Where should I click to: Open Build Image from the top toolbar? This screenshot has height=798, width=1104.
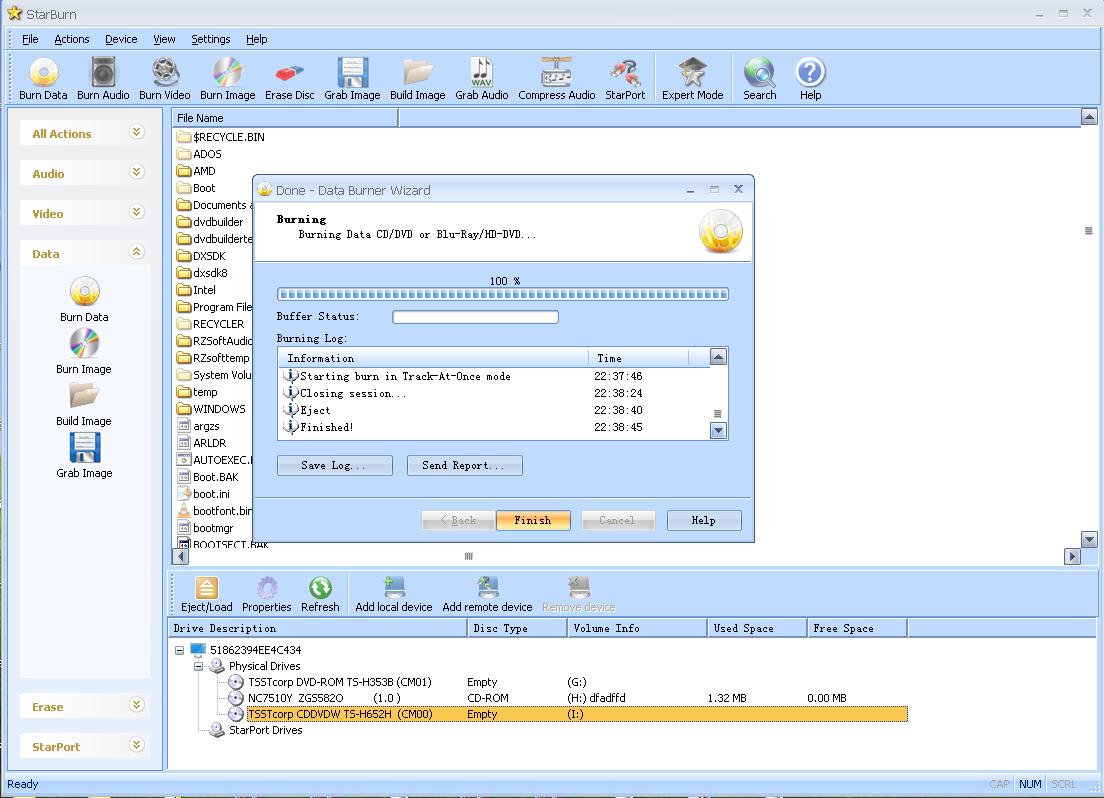(418, 79)
